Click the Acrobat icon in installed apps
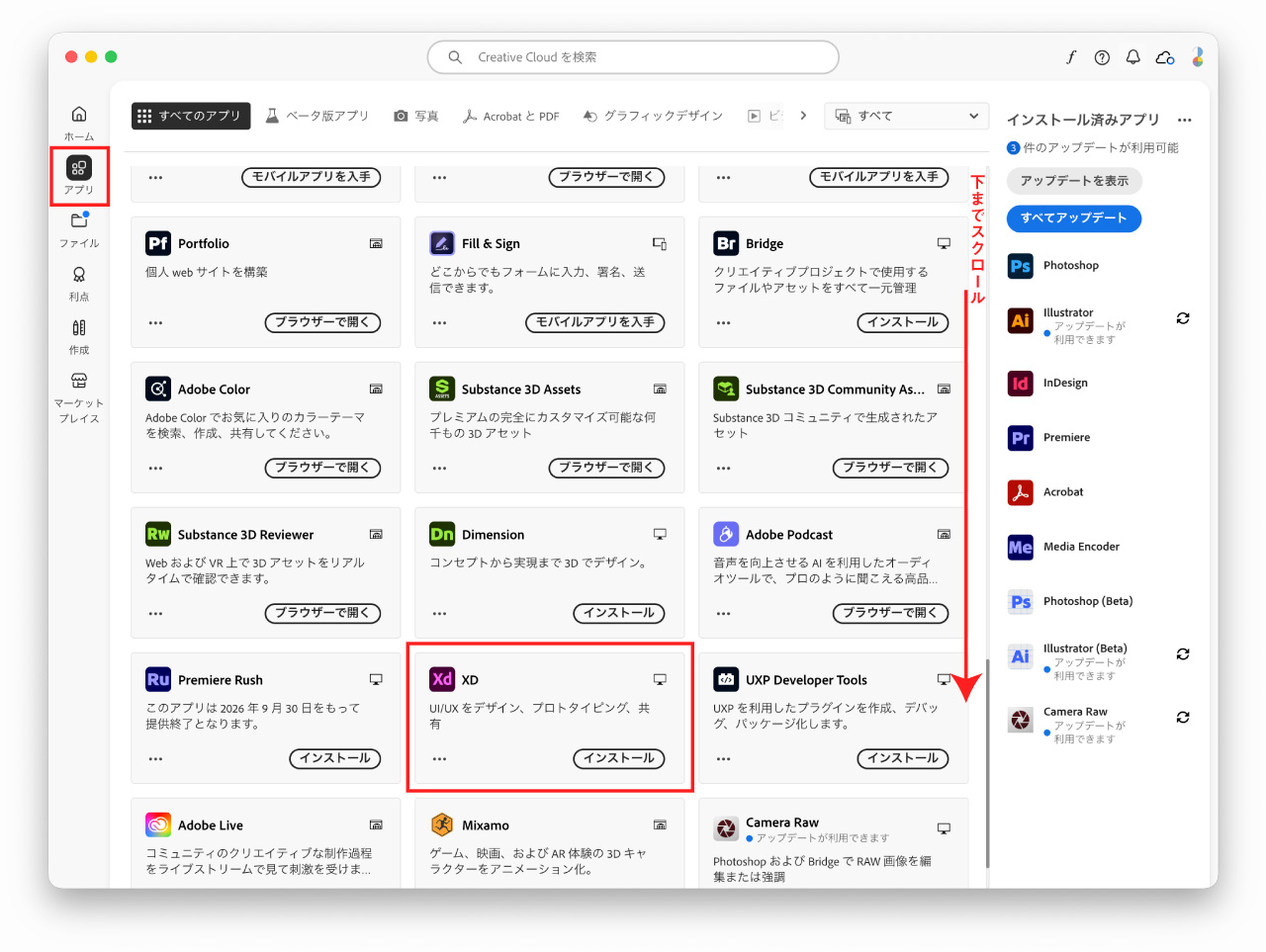This screenshot has width=1266, height=952. tap(1021, 492)
